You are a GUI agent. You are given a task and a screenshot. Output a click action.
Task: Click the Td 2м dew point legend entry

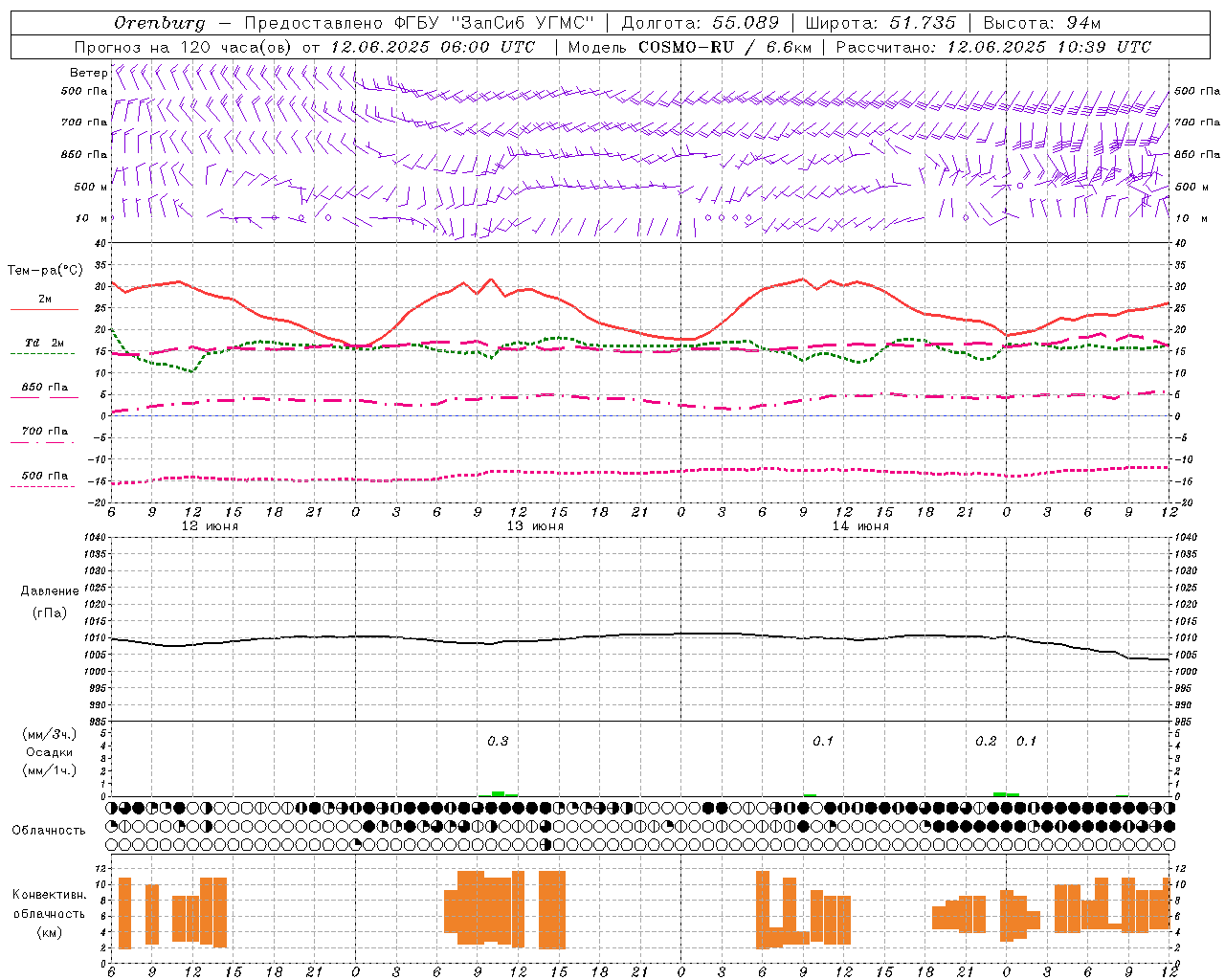tap(44, 343)
